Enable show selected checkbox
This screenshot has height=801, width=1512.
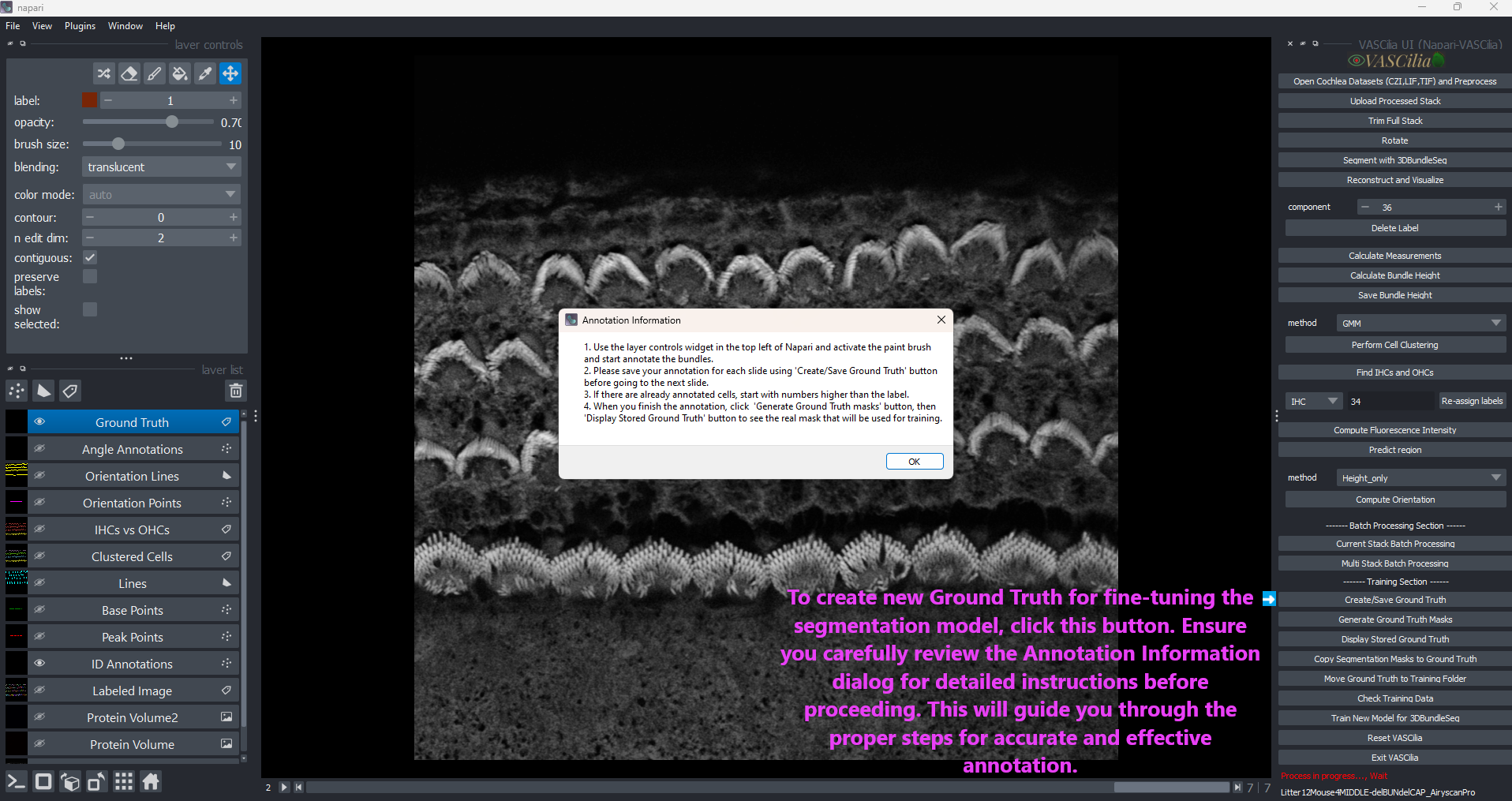point(90,309)
